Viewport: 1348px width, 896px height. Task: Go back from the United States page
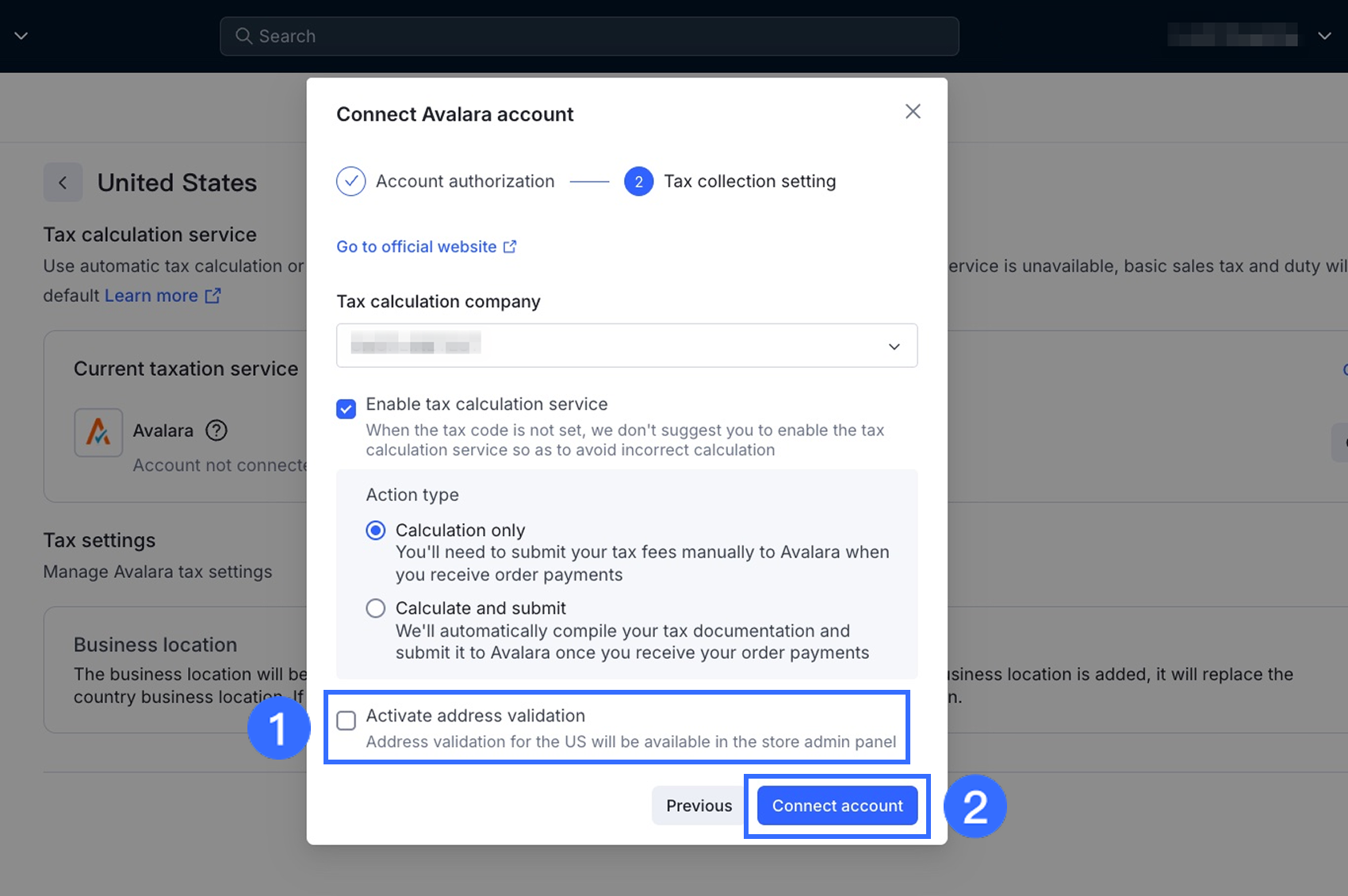pyautogui.click(x=63, y=182)
